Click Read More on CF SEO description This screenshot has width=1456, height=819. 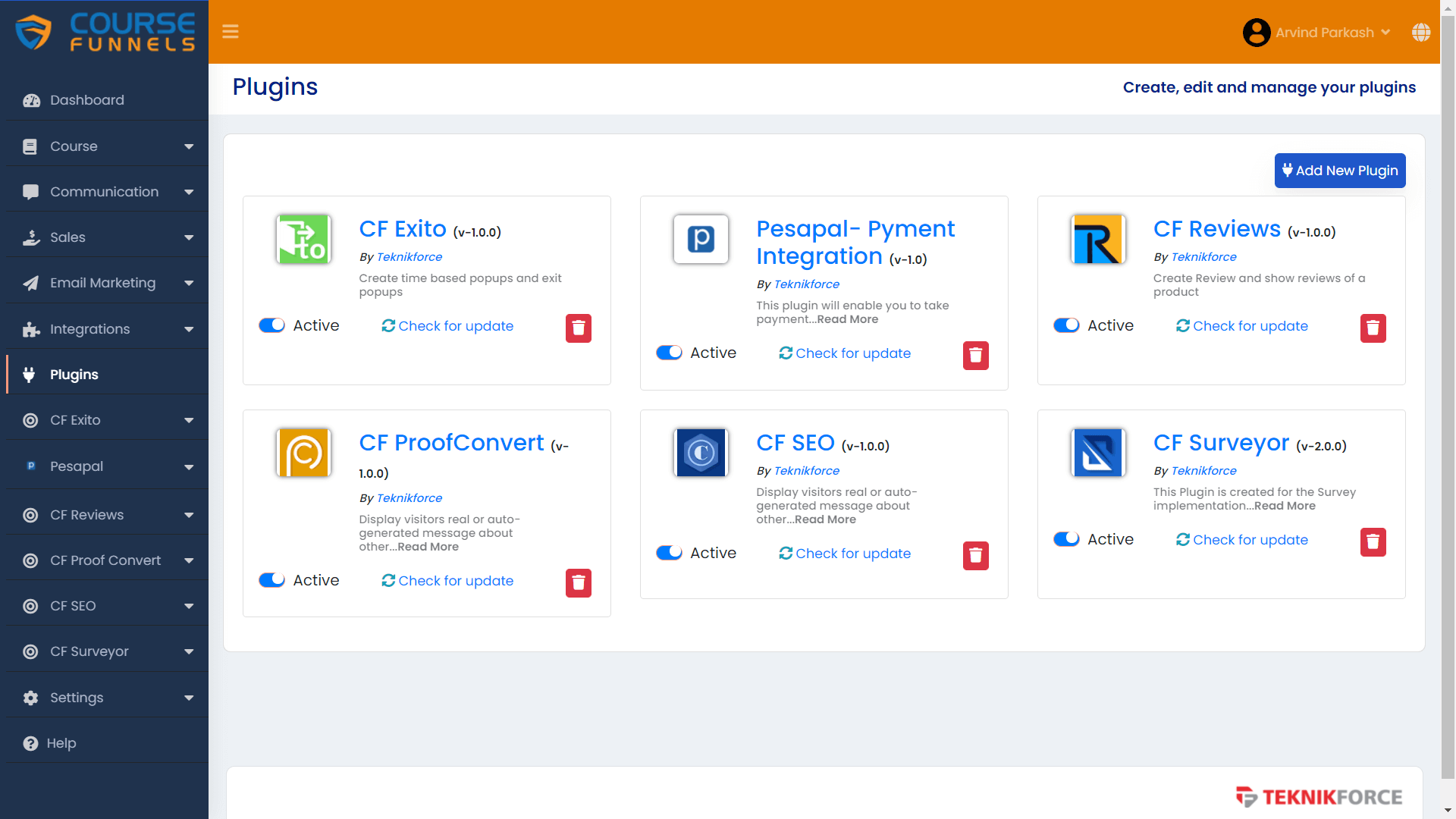825,519
